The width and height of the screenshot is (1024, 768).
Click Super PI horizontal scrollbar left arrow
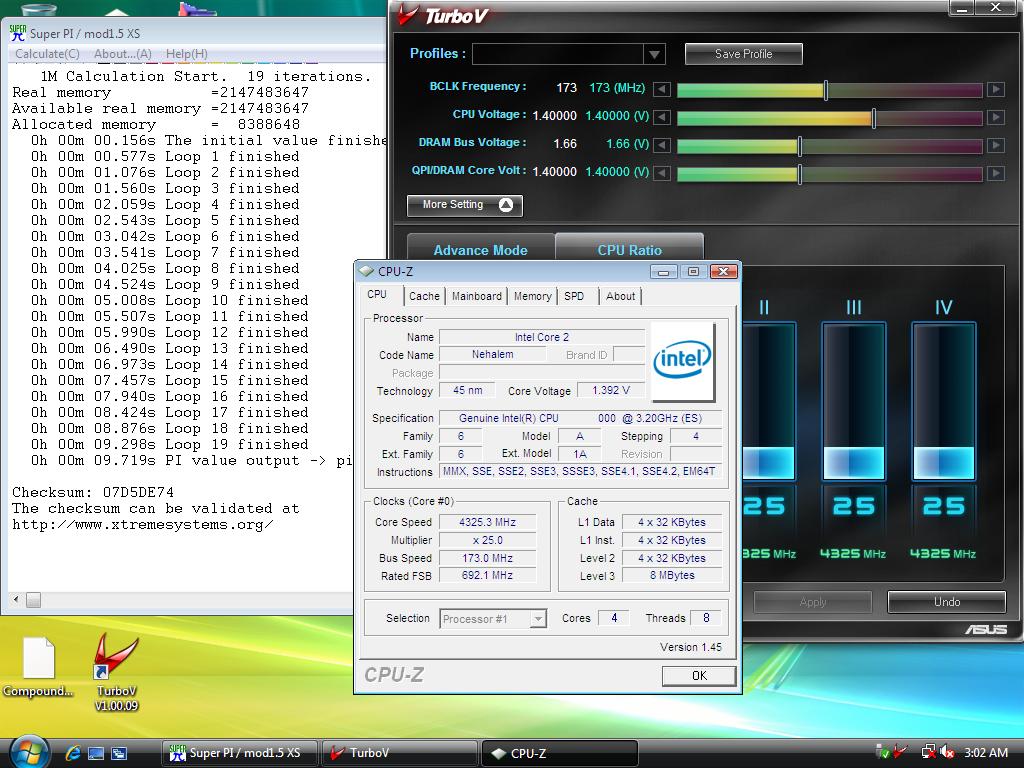point(16,599)
